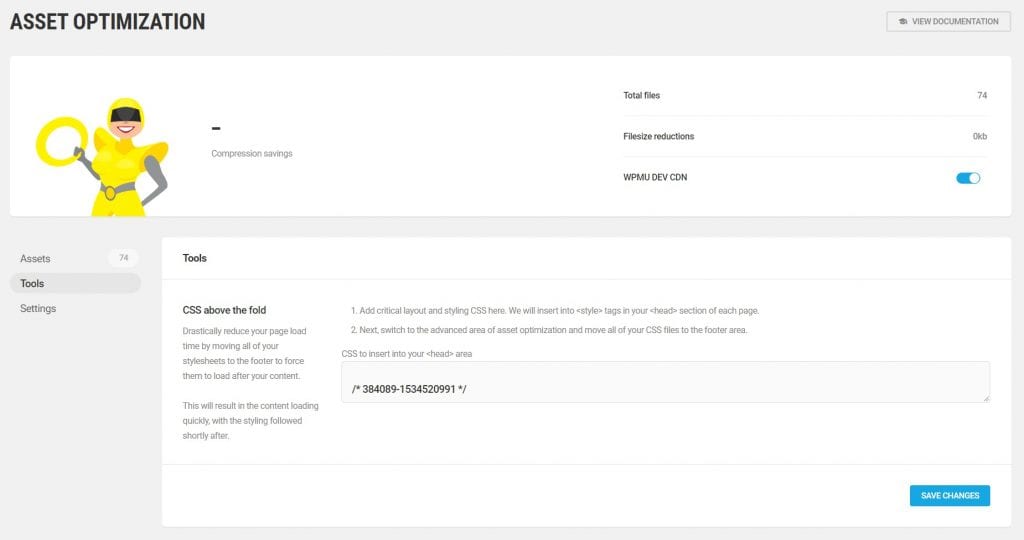Click the Tools panel heading
1024x540 pixels.
(x=195, y=258)
